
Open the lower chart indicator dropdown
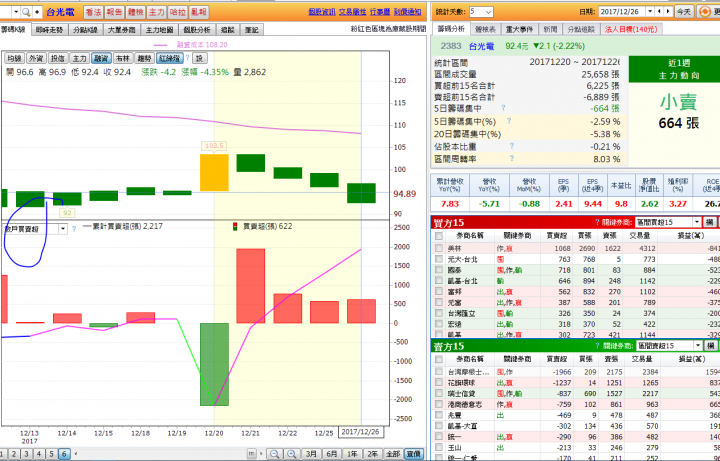click(x=63, y=229)
